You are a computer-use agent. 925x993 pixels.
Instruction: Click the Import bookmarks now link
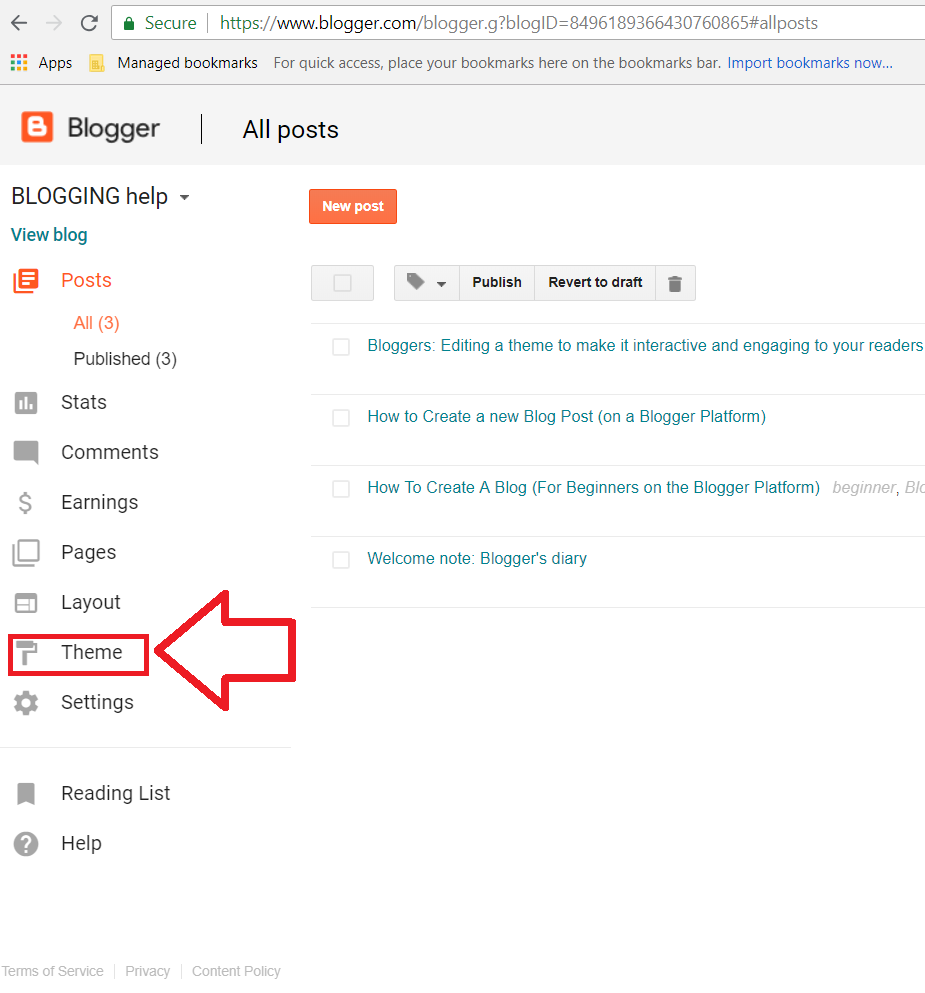pyautogui.click(x=810, y=63)
